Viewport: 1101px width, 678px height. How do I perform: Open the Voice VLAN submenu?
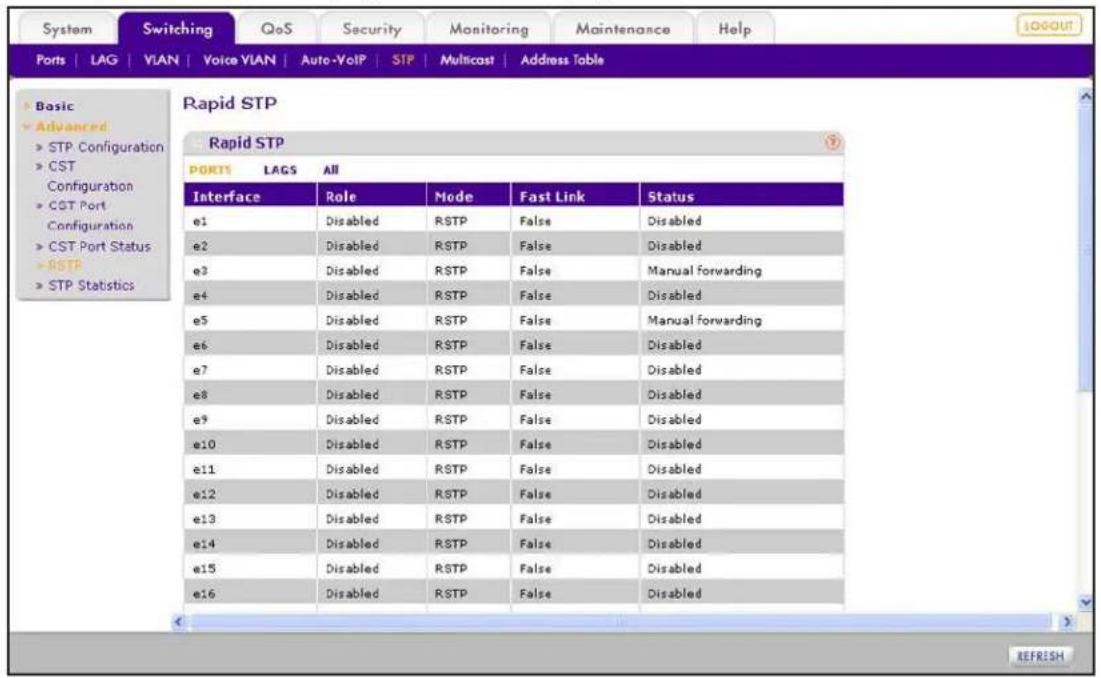pos(239,60)
